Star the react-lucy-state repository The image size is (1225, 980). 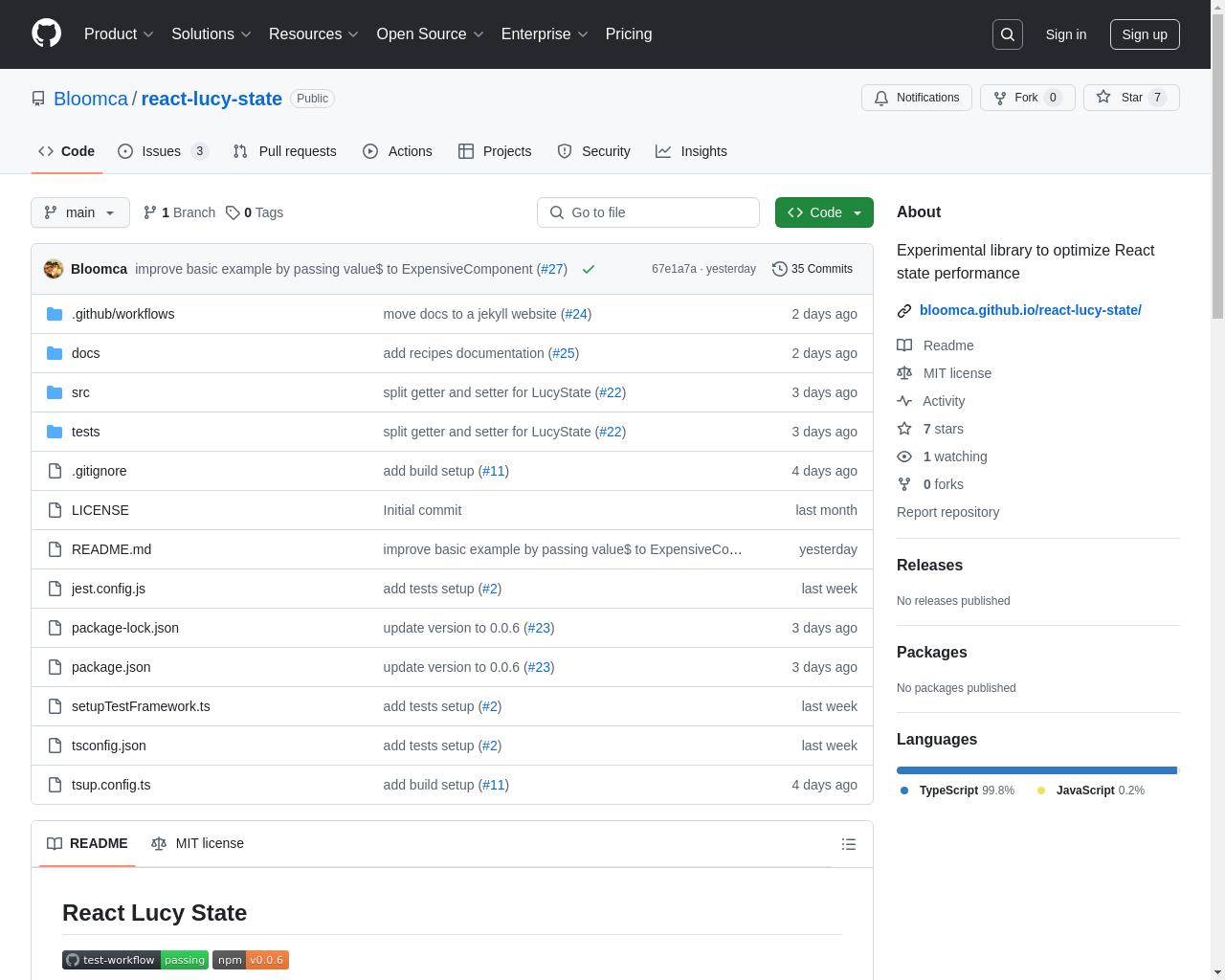tap(1131, 98)
